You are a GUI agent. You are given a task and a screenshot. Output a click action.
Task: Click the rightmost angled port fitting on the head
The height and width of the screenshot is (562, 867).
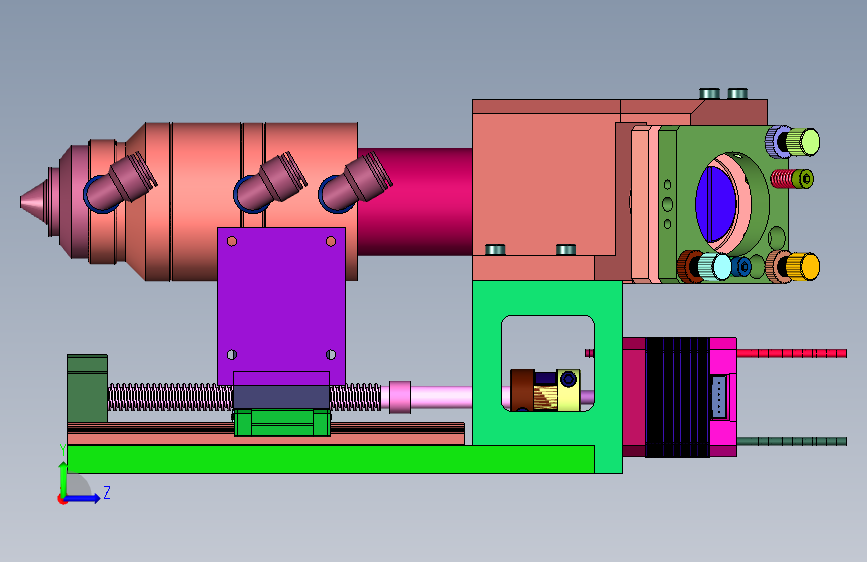coord(355,183)
